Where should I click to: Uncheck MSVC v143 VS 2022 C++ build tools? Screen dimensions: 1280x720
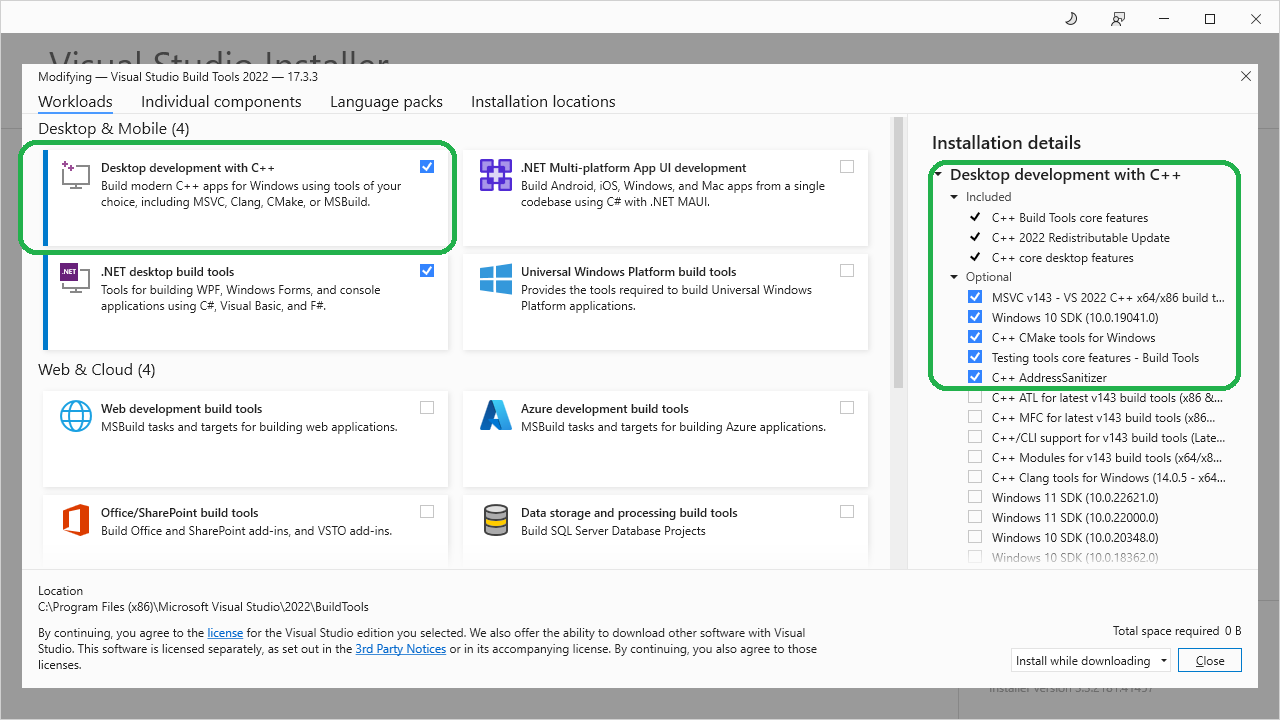[975, 297]
